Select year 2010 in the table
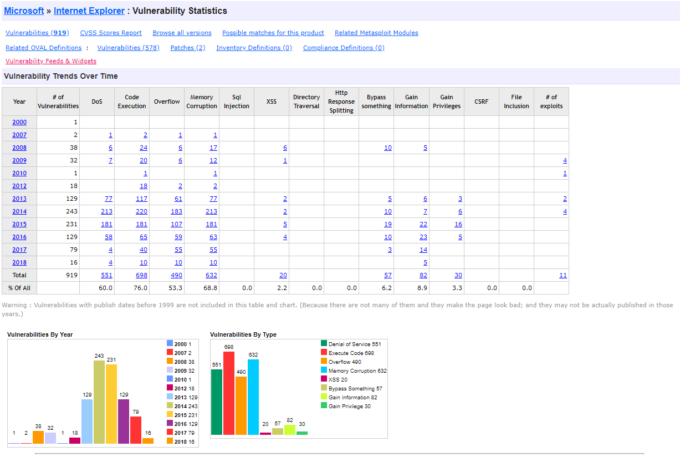Image resolution: width=690 pixels, height=457 pixels. click(19, 173)
